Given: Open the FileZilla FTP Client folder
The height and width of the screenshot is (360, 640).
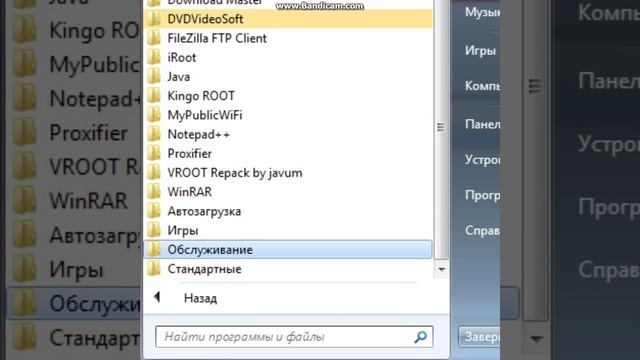Looking at the screenshot, I should coord(288,38).
